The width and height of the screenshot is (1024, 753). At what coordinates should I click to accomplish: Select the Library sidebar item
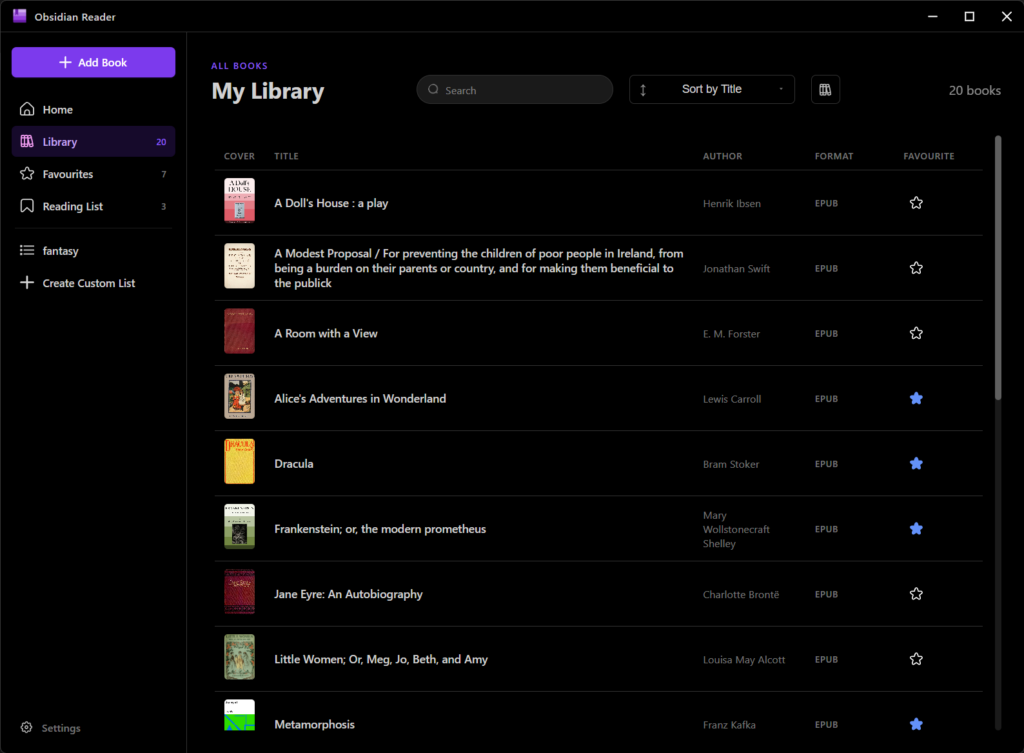93,142
